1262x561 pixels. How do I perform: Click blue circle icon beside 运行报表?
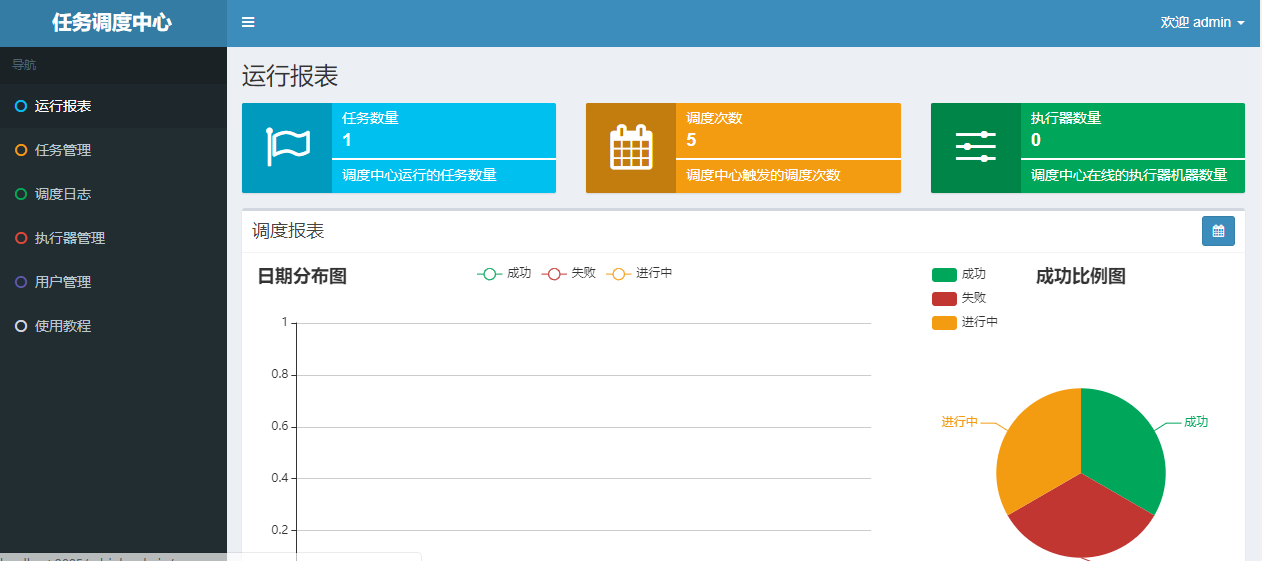pos(21,106)
